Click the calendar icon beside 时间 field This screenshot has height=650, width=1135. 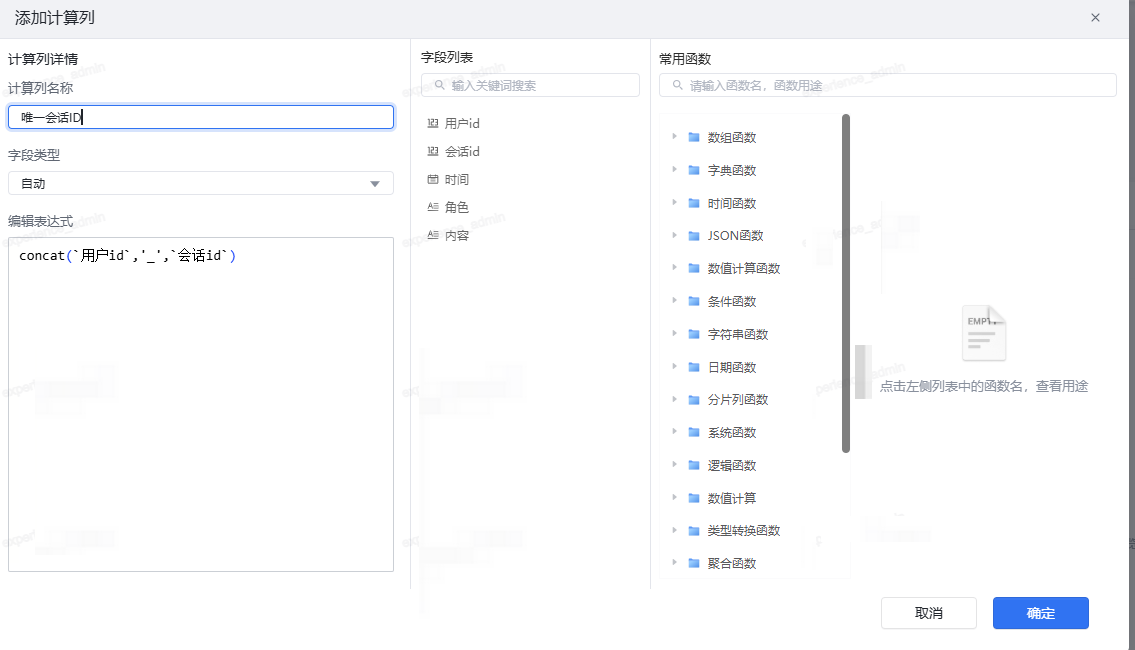[433, 180]
